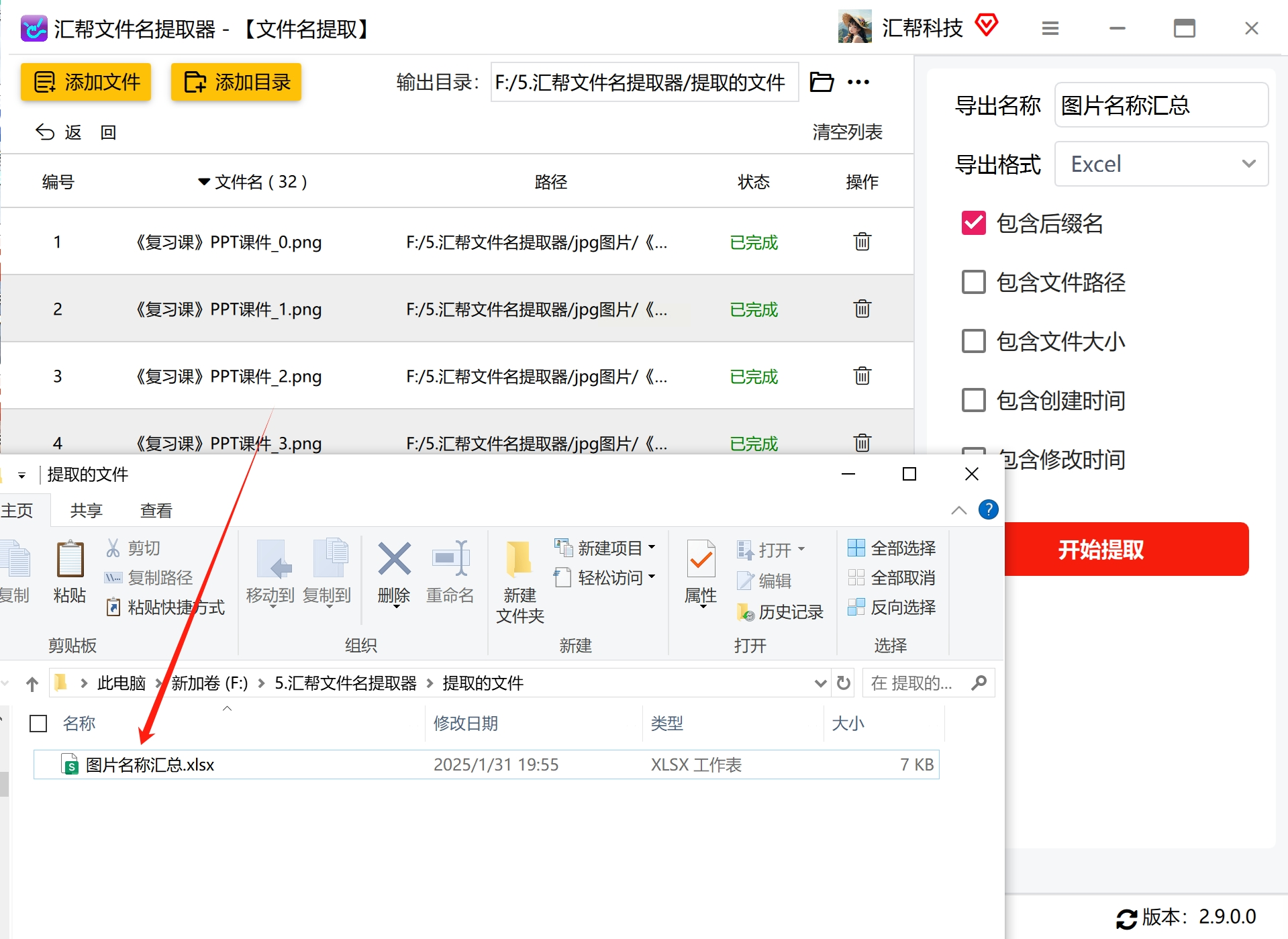Screen dimensions: 1288x939
Task: Enable the 包含文件路径 checkbox
Action: [973, 283]
